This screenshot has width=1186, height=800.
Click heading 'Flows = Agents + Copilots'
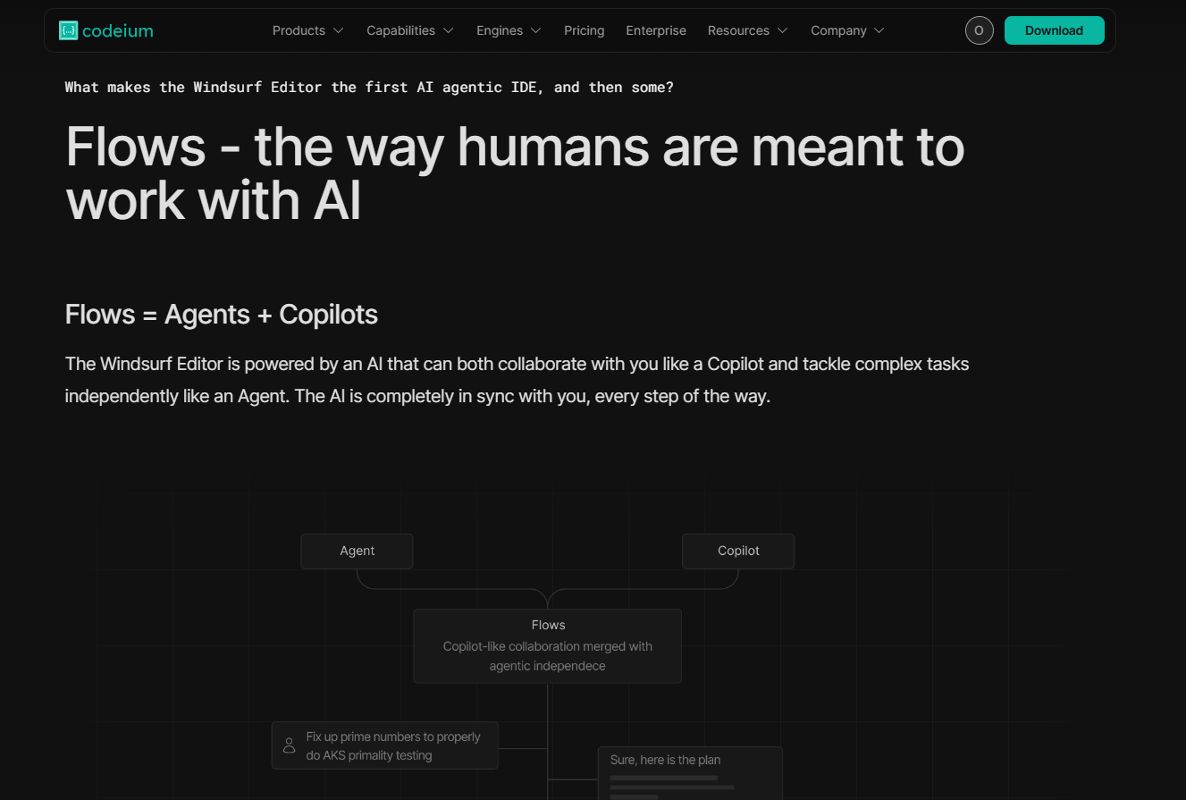(x=221, y=315)
